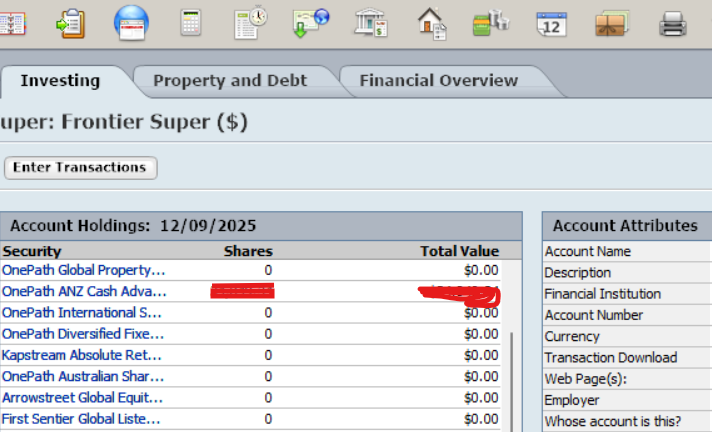Open the Property and Debt tab
Image resolution: width=712 pixels, height=432 pixels.
230,80
